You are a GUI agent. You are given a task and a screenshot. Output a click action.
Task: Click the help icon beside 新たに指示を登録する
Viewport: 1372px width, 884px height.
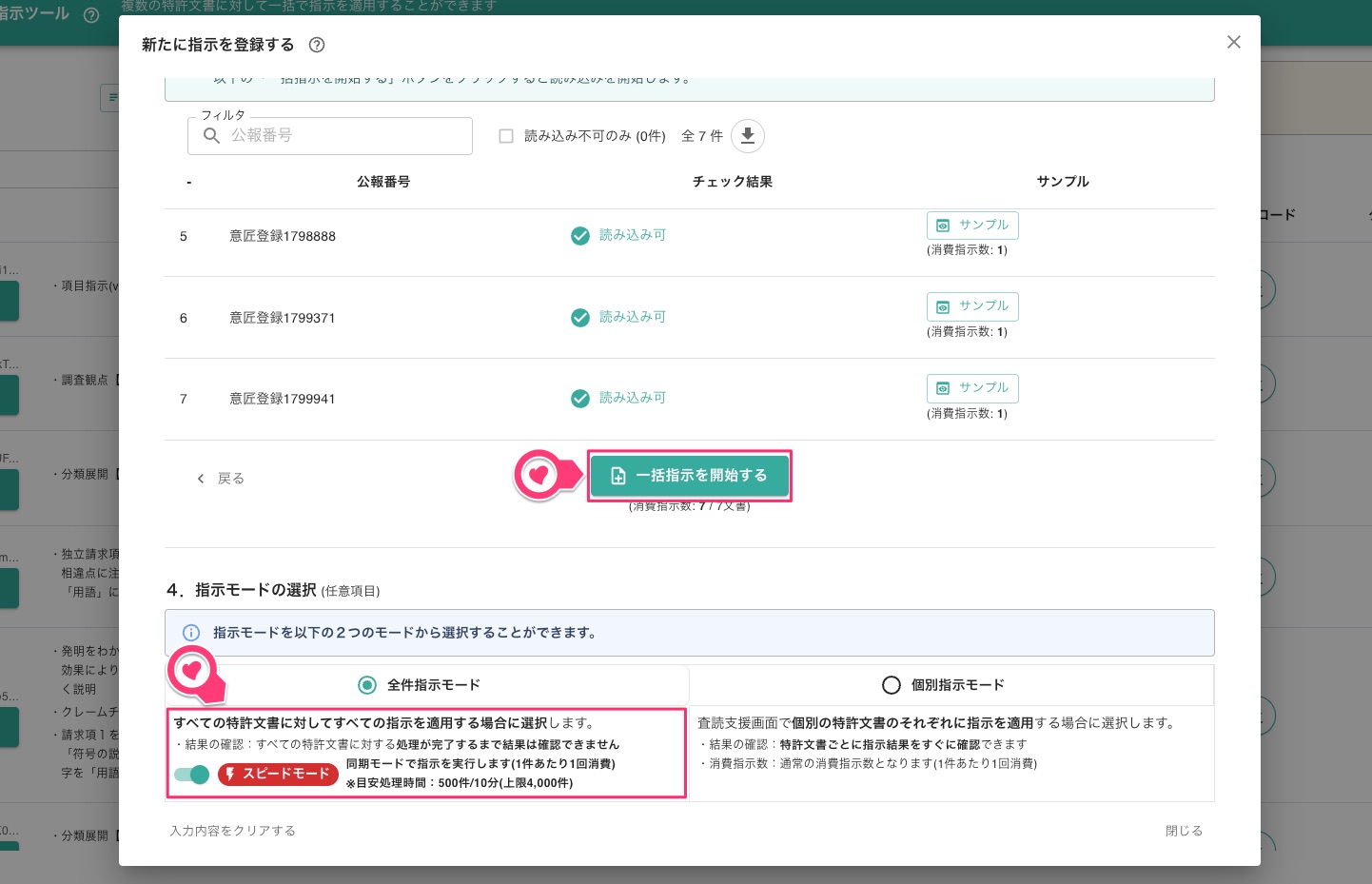318,45
